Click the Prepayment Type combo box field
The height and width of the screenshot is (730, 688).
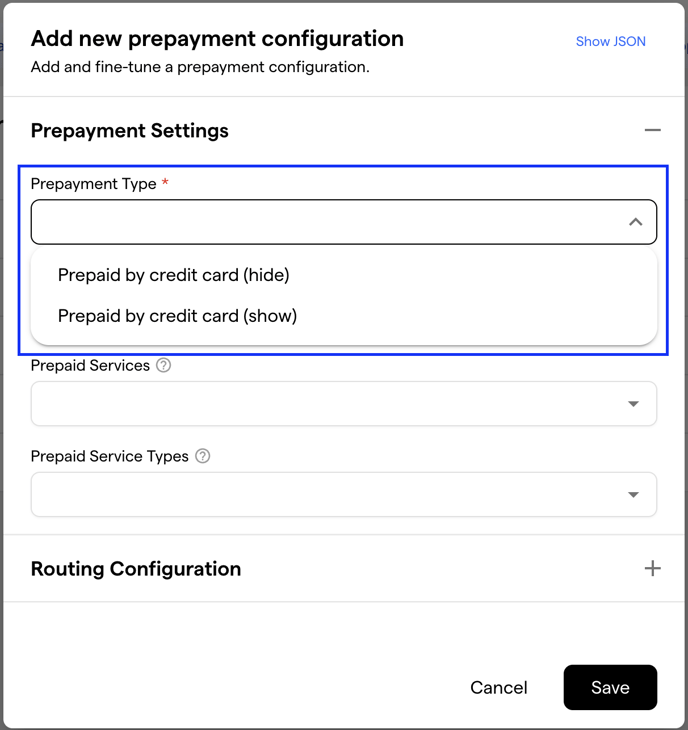click(344, 222)
